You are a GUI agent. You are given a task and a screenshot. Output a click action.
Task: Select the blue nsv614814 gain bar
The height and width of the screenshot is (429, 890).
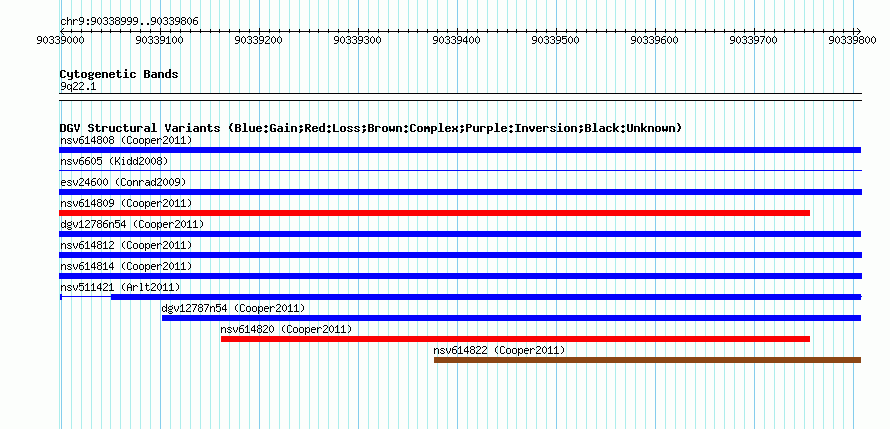(460, 276)
